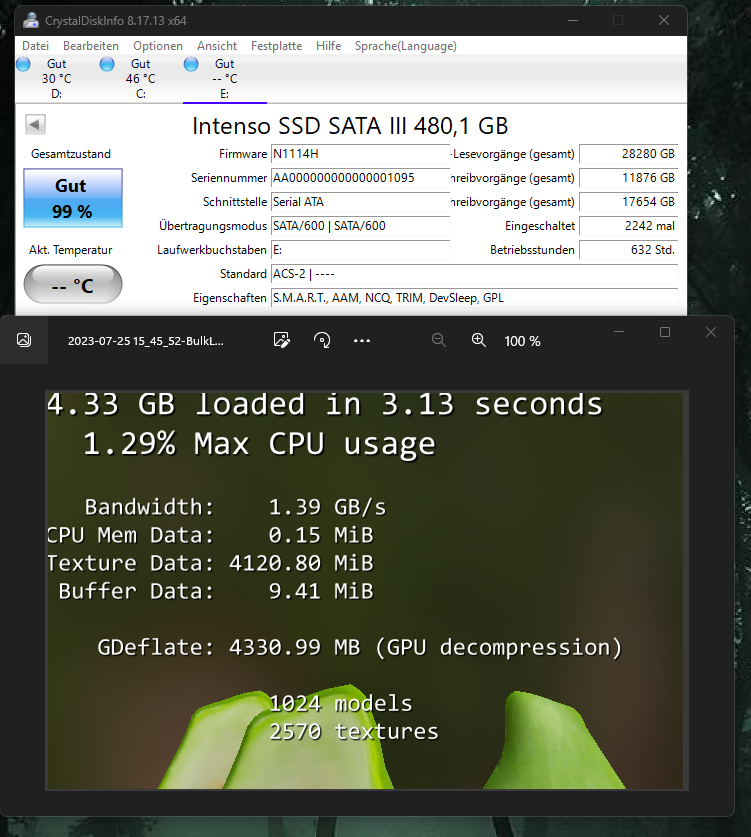Select drive C: tab showing 46 °C
The width and height of the screenshot is (751, 837).
pyautogui.click(x=140, y=78)
